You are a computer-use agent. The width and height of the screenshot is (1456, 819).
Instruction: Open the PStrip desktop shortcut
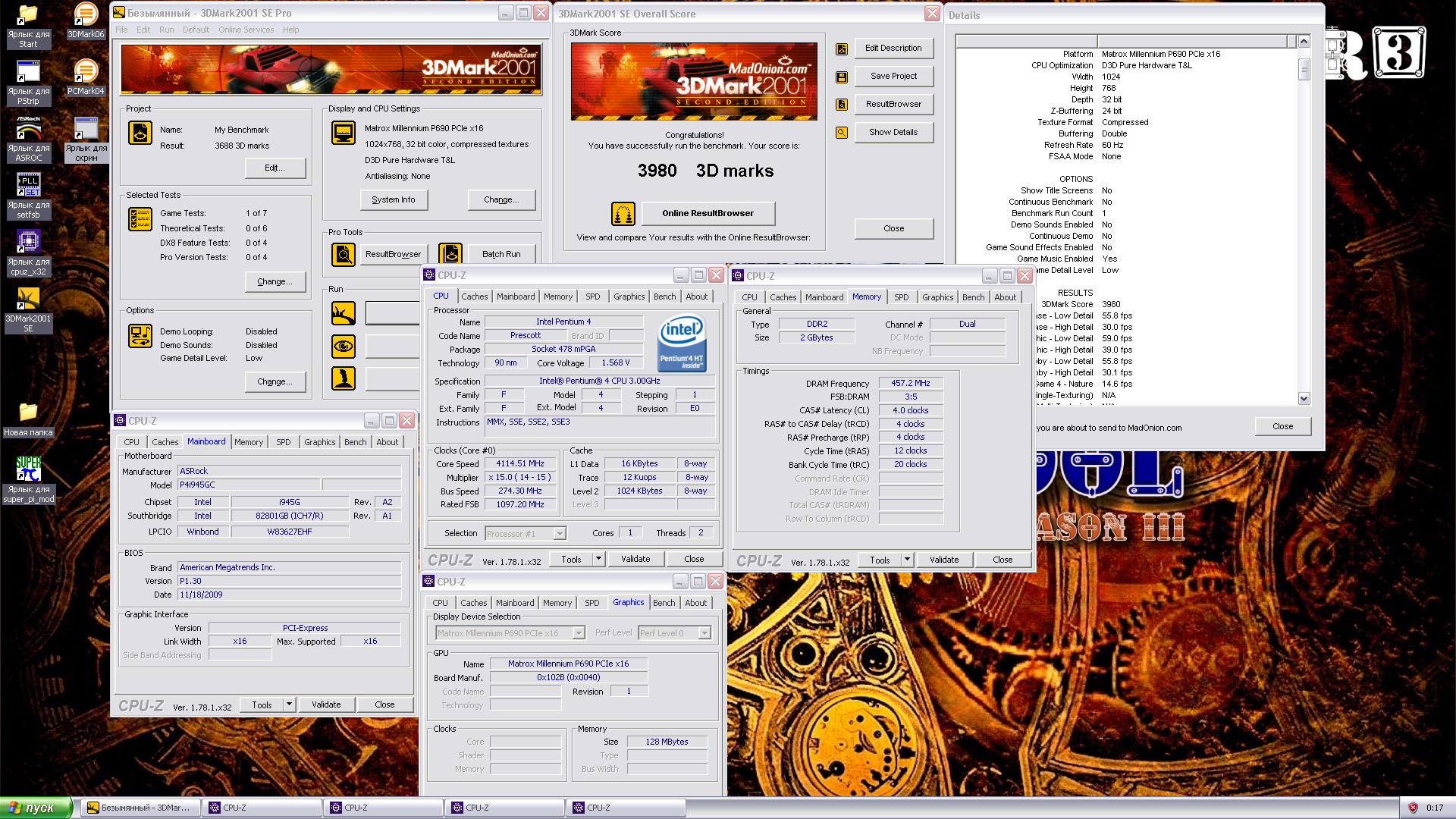tap(29, 83)
